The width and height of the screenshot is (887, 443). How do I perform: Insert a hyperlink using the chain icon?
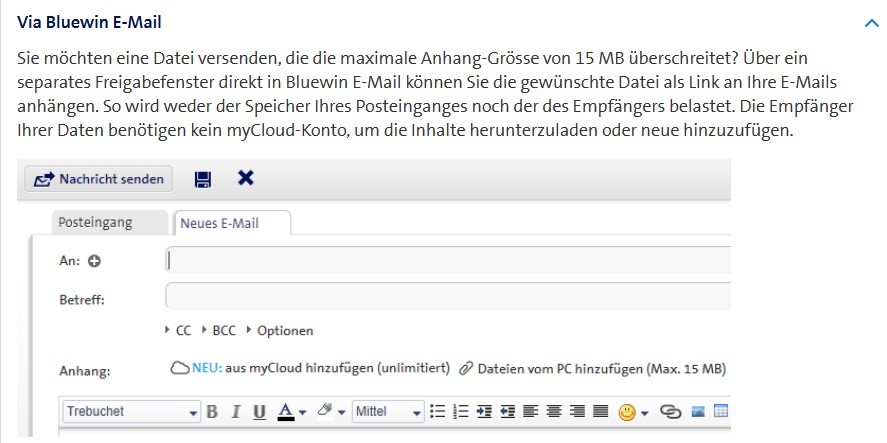670,411
